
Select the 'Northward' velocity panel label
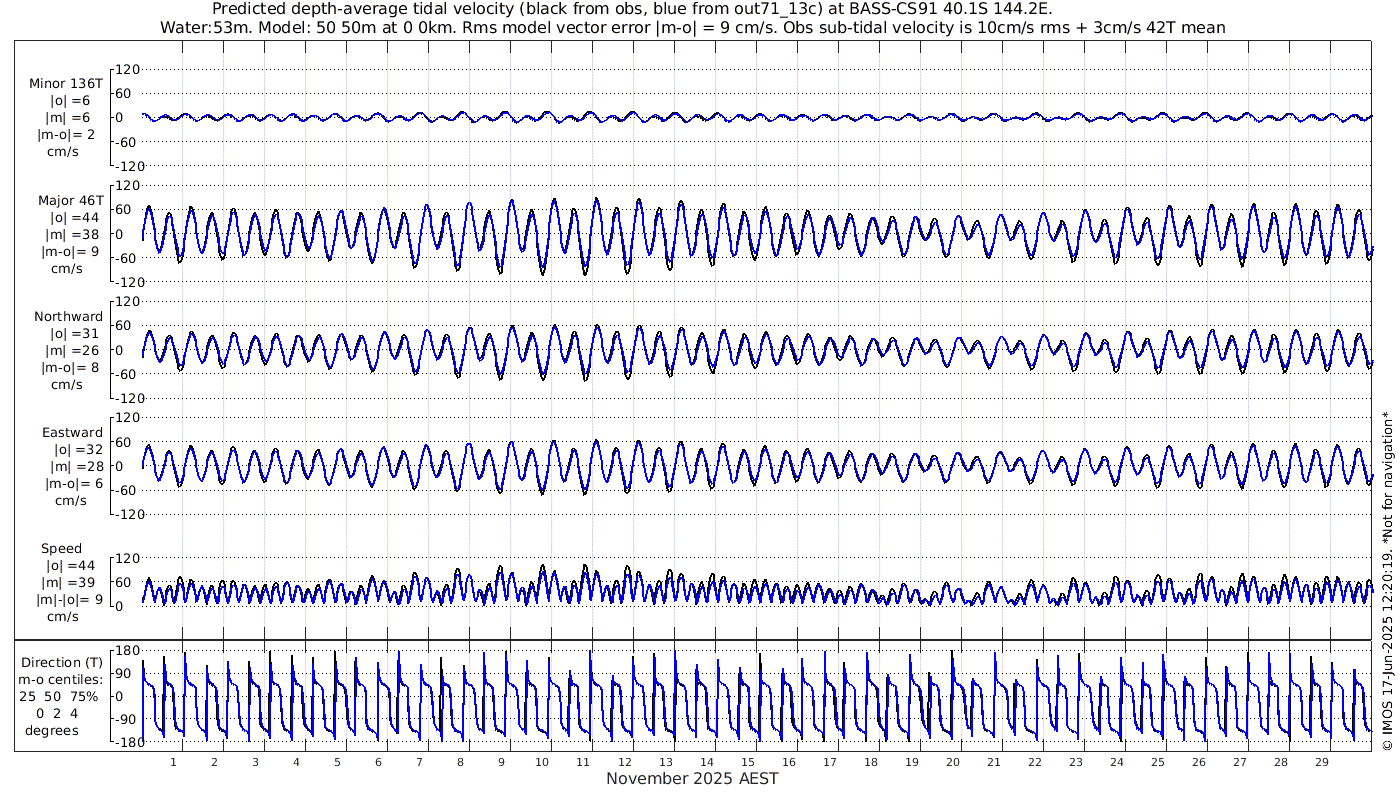click(x=68, y=317)
